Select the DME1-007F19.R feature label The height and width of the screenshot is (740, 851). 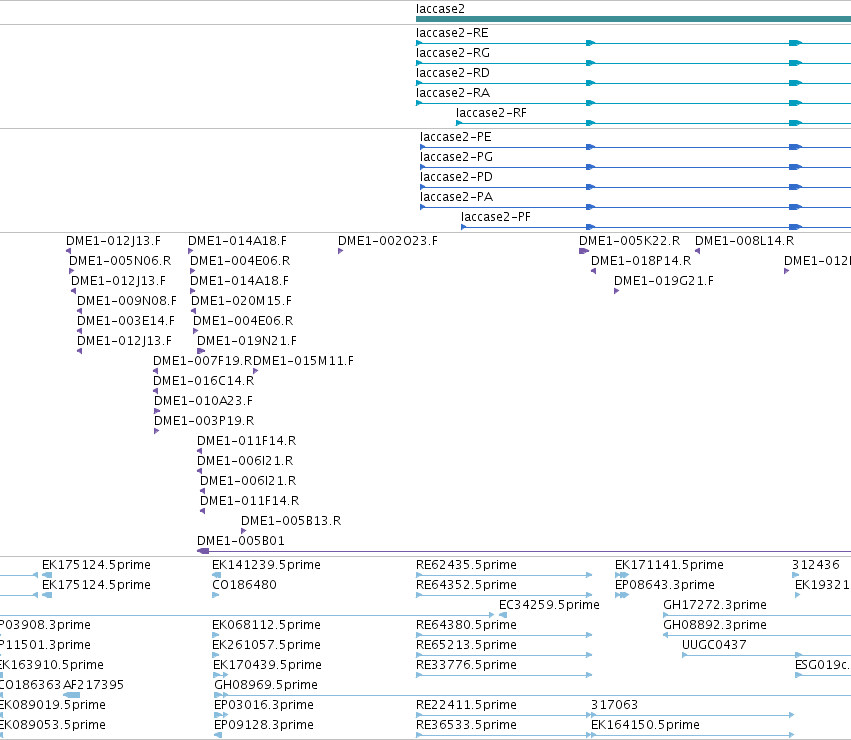click(x=203, y=361)
